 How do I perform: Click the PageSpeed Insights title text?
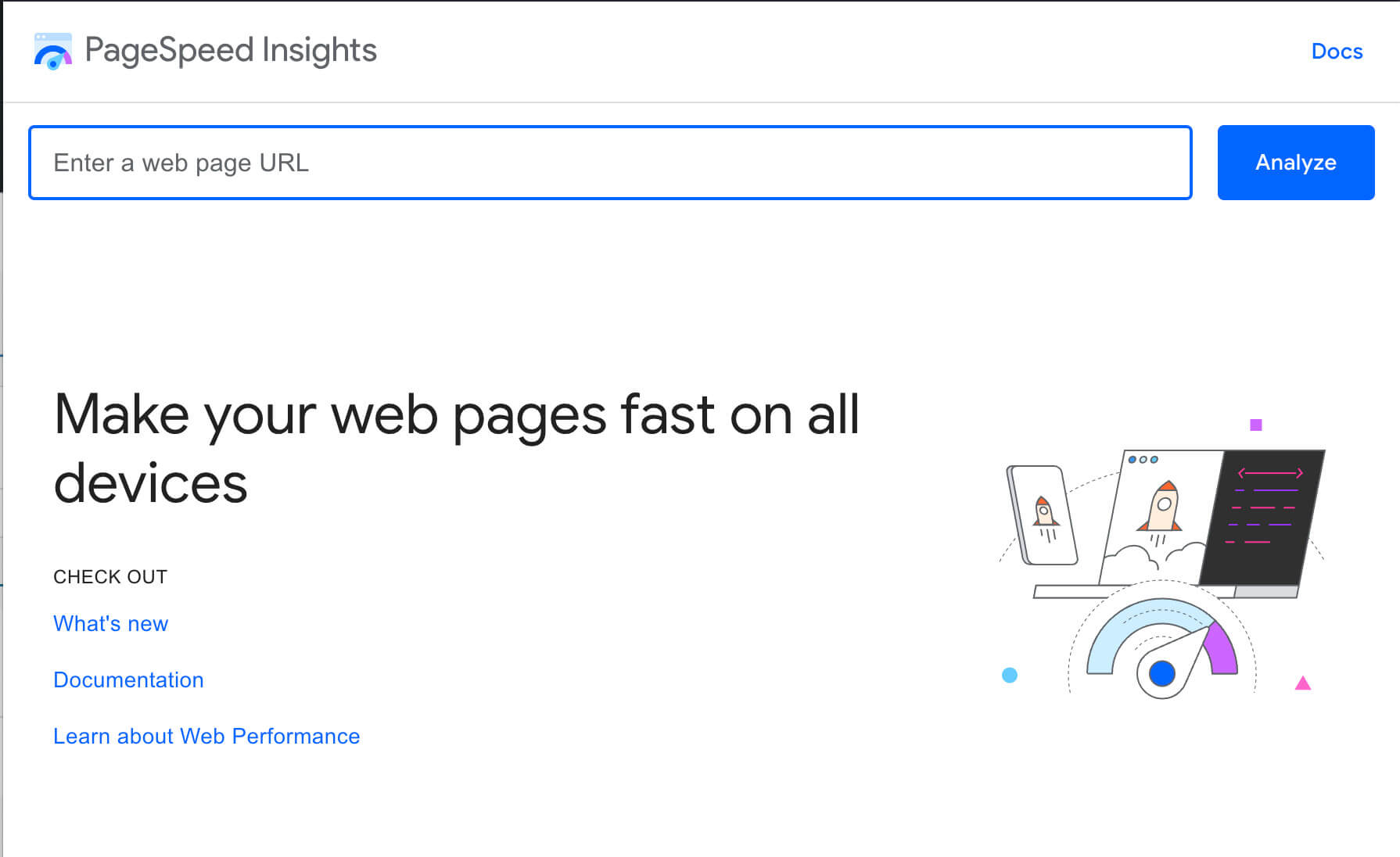[231, 50]
